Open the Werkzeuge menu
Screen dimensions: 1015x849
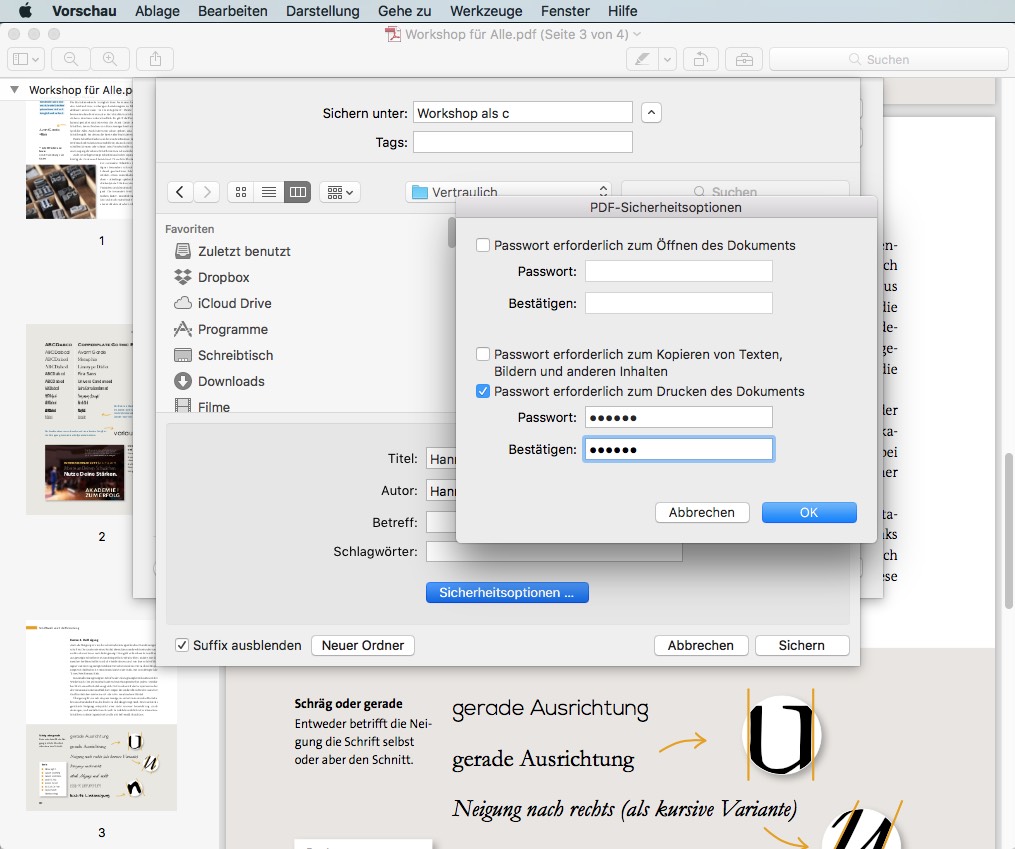click(489, 11)
